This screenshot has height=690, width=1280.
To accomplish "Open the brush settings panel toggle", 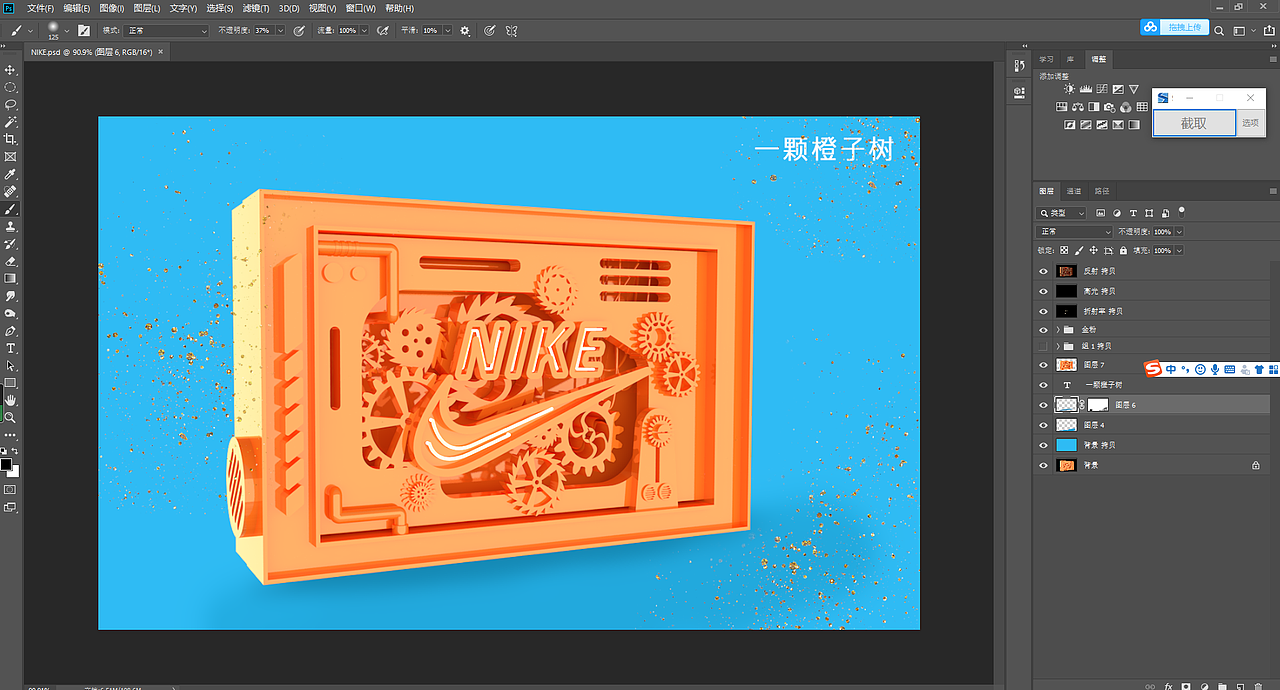I will [x=84, y=30].
